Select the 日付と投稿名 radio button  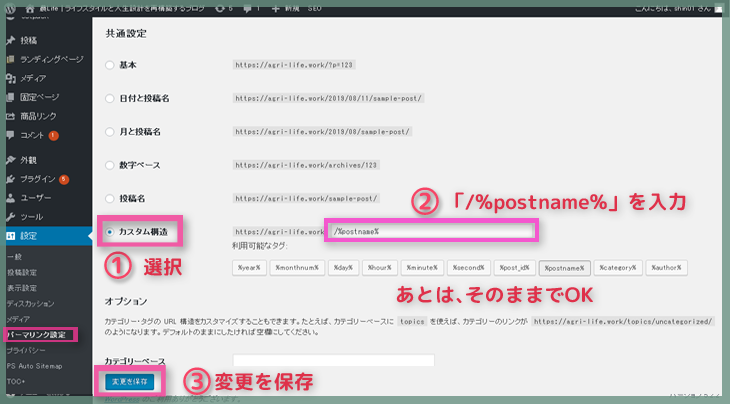[x=109, y=99]
